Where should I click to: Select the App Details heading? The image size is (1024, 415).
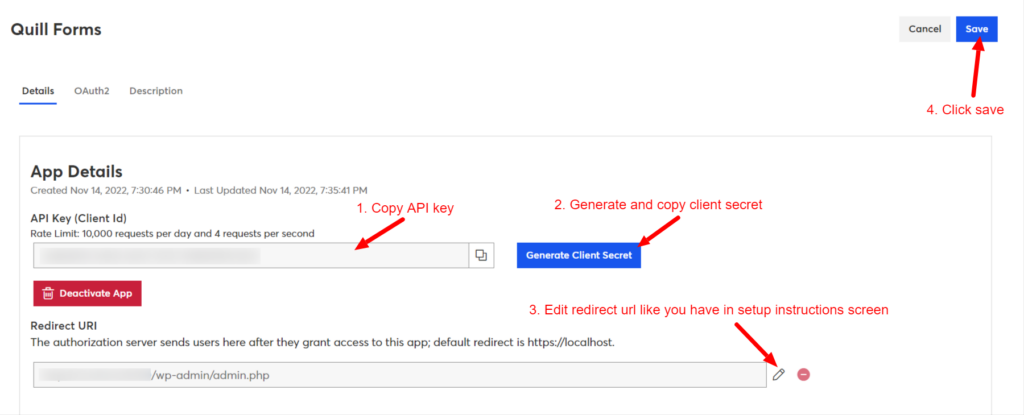76,172
